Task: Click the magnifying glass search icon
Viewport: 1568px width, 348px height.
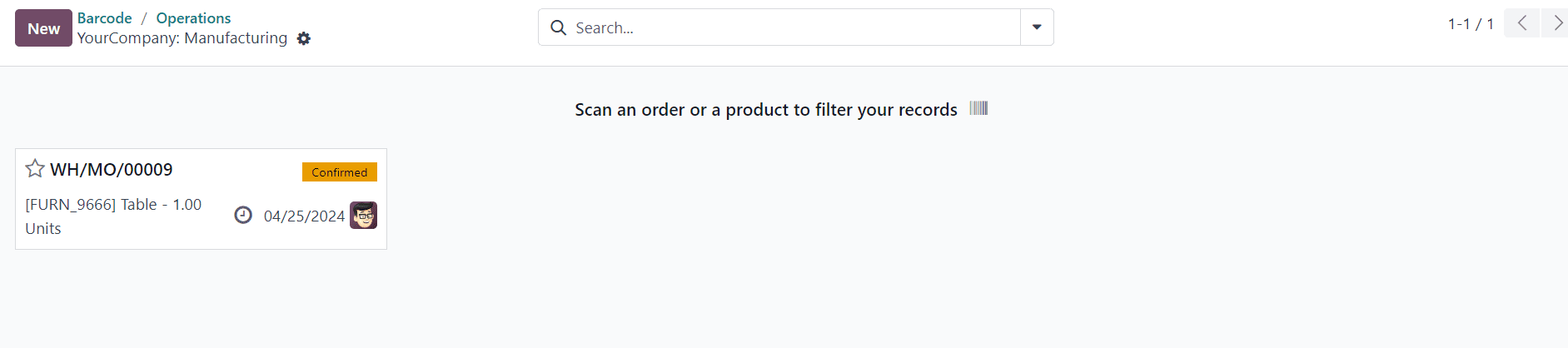Action: (x=559, y=27)
